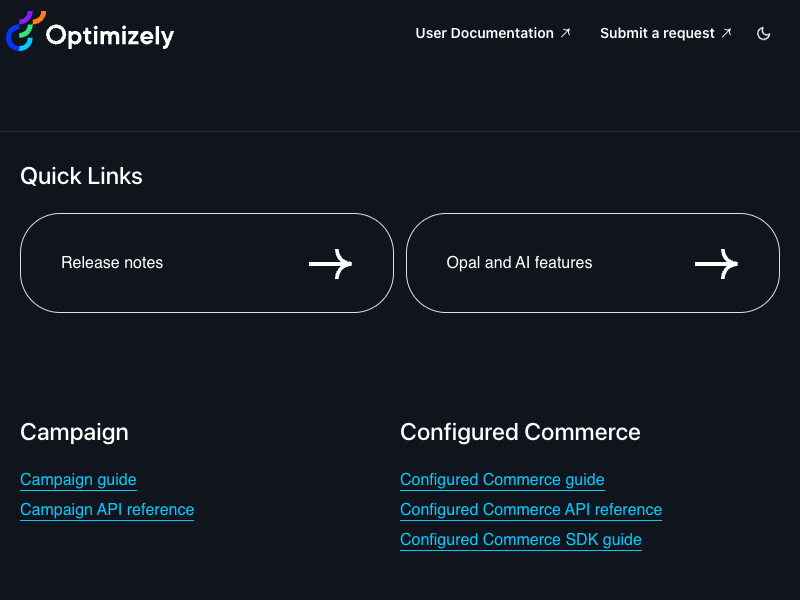Screen dimensions: 800x600
Task: Open the Campaign API reference link
Action: tap(107, 510)
